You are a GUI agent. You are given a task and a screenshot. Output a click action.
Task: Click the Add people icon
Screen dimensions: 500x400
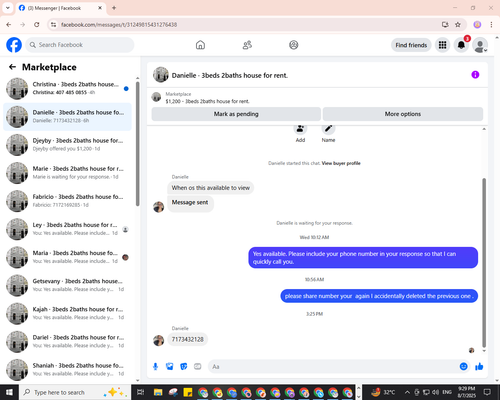300,129
